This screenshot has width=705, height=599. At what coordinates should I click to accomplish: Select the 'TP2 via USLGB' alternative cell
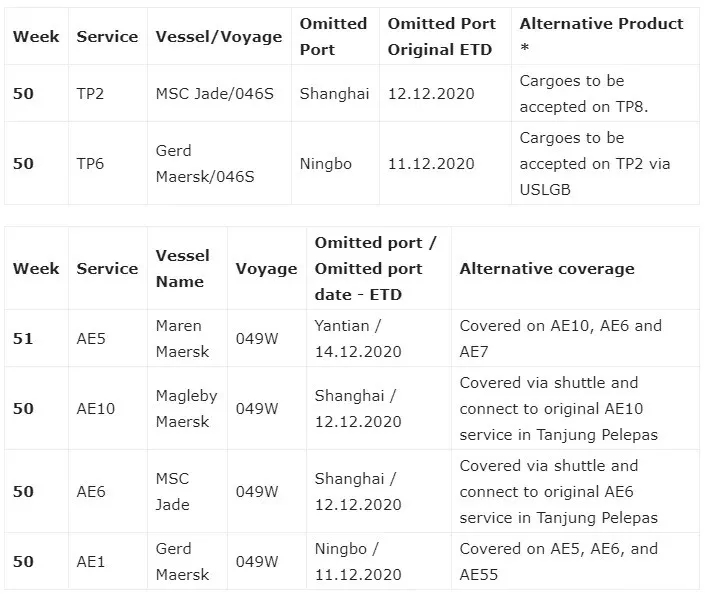[x=585, y=163]
